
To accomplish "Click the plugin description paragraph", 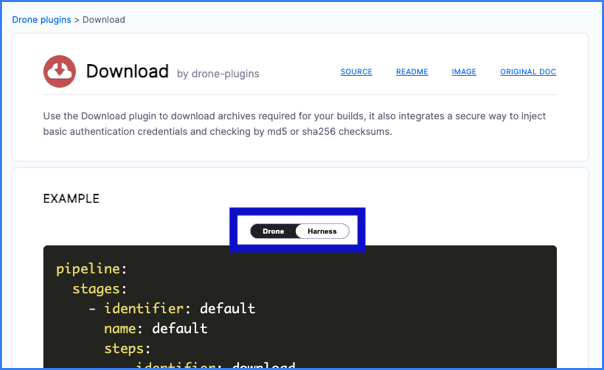I will pos(294,124).
